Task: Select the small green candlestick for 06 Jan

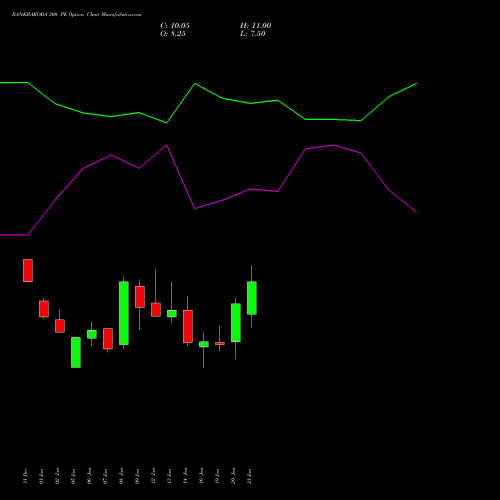Action: (x=92, y=334)
